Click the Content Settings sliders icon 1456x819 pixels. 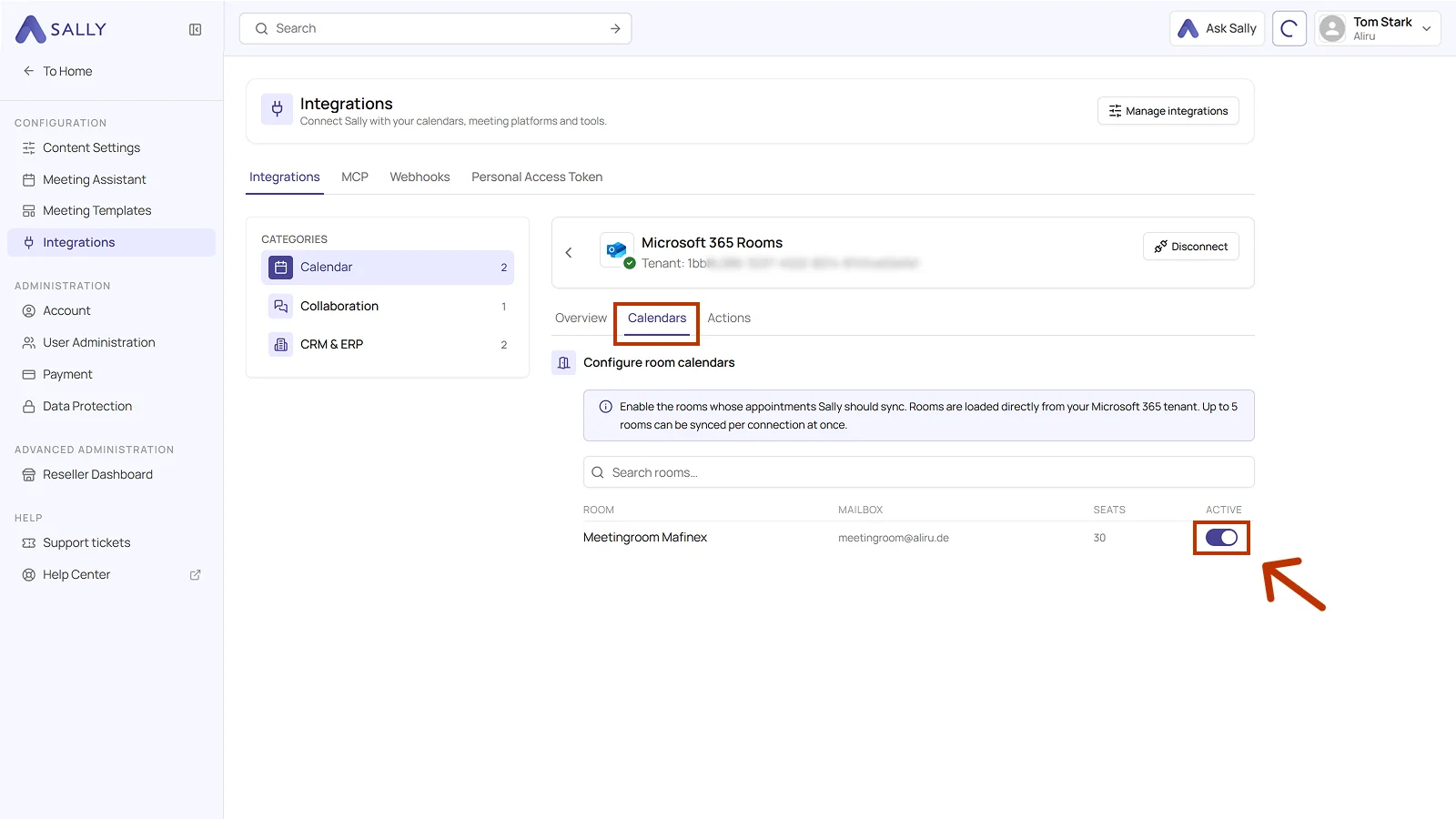click(29, 147)
